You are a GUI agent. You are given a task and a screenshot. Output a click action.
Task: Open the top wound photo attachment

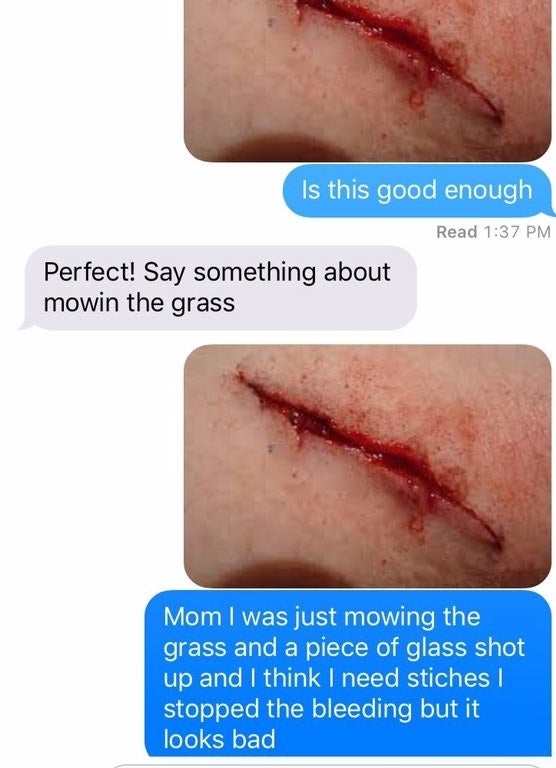[x=367, y=80]
